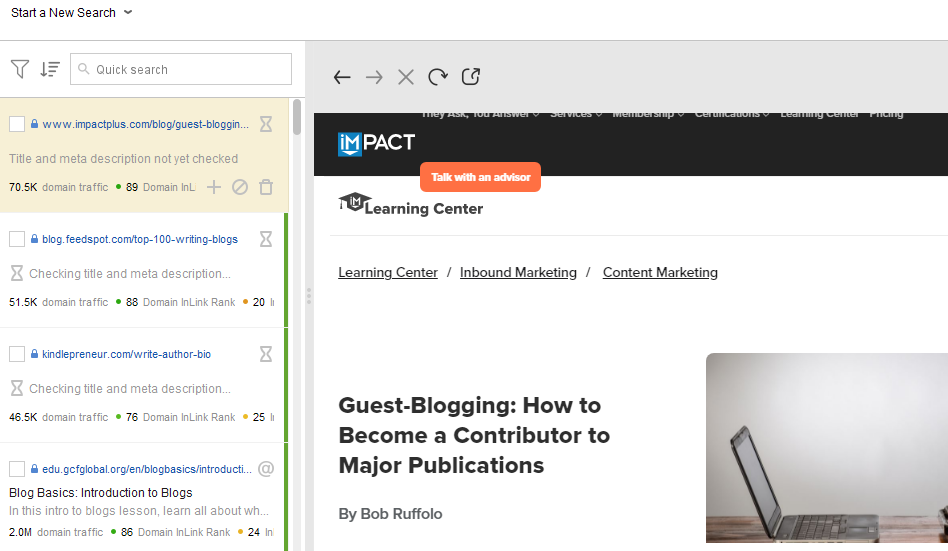948x551 pixels.
Task: Click Title and meta description not yet checked
Action: click(123, 158)
